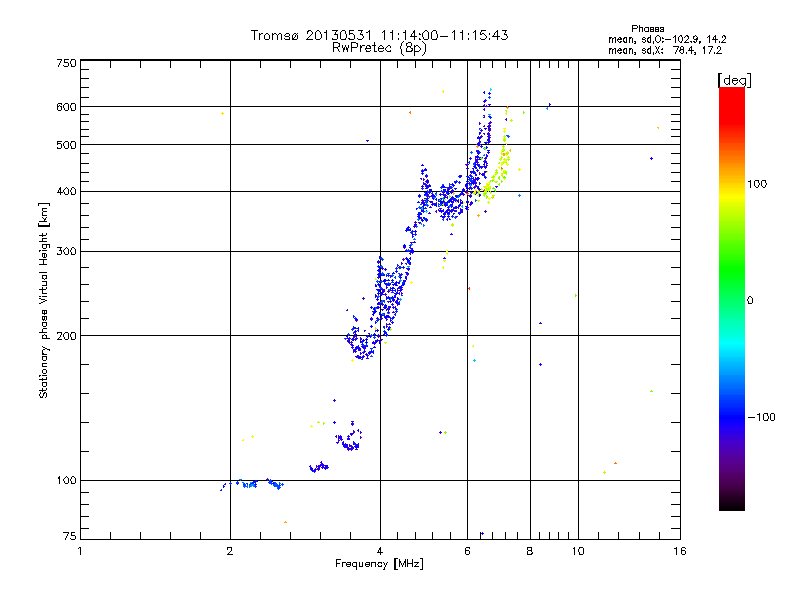
Task: Click the 'Stationary phase Virtual Height [km]' axis label
Action: (44, 300)
